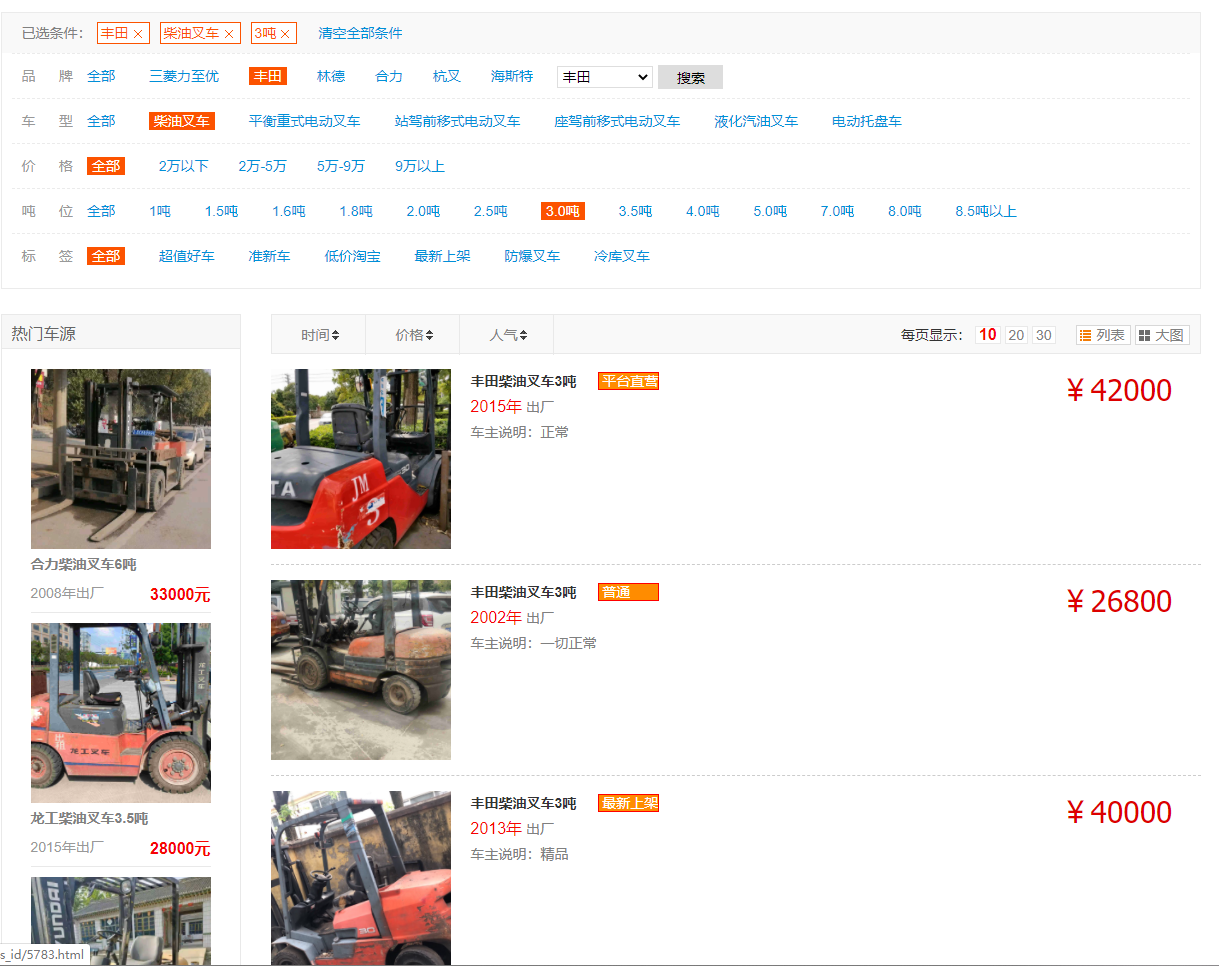Show 30 items per page
Image resolution: width=1219 pixels, height=966 pixels.
[1044, 335]
